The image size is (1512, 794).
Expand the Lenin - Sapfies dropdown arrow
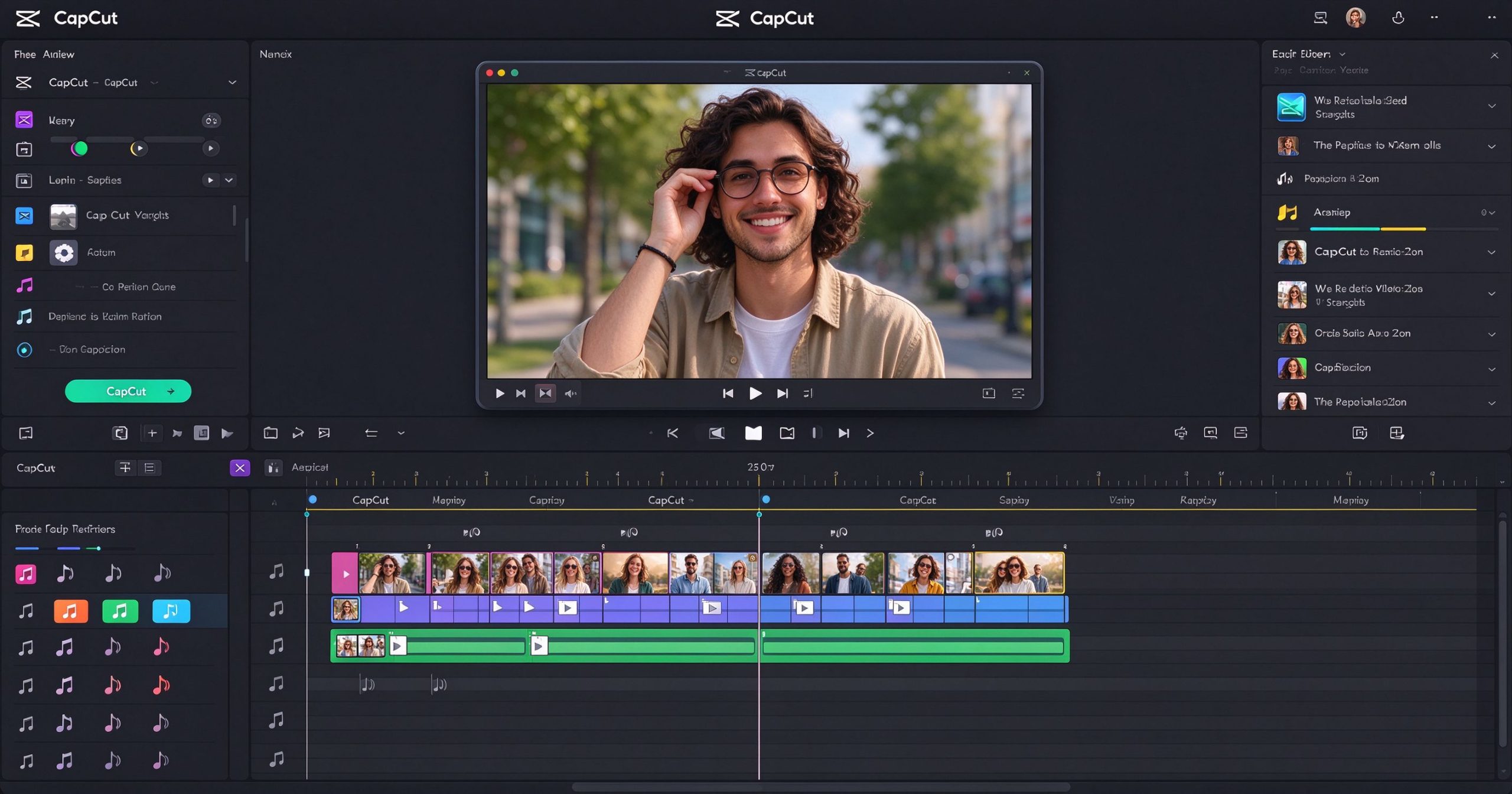[x=229, y=180]
